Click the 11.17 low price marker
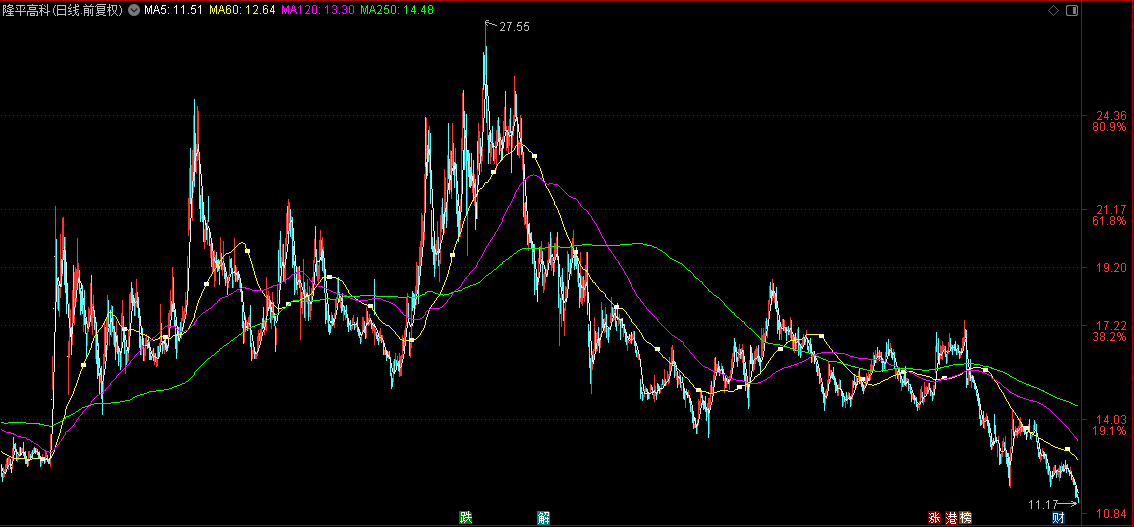This screenshot has height=527, width=1134. (x=1042, y=504)
